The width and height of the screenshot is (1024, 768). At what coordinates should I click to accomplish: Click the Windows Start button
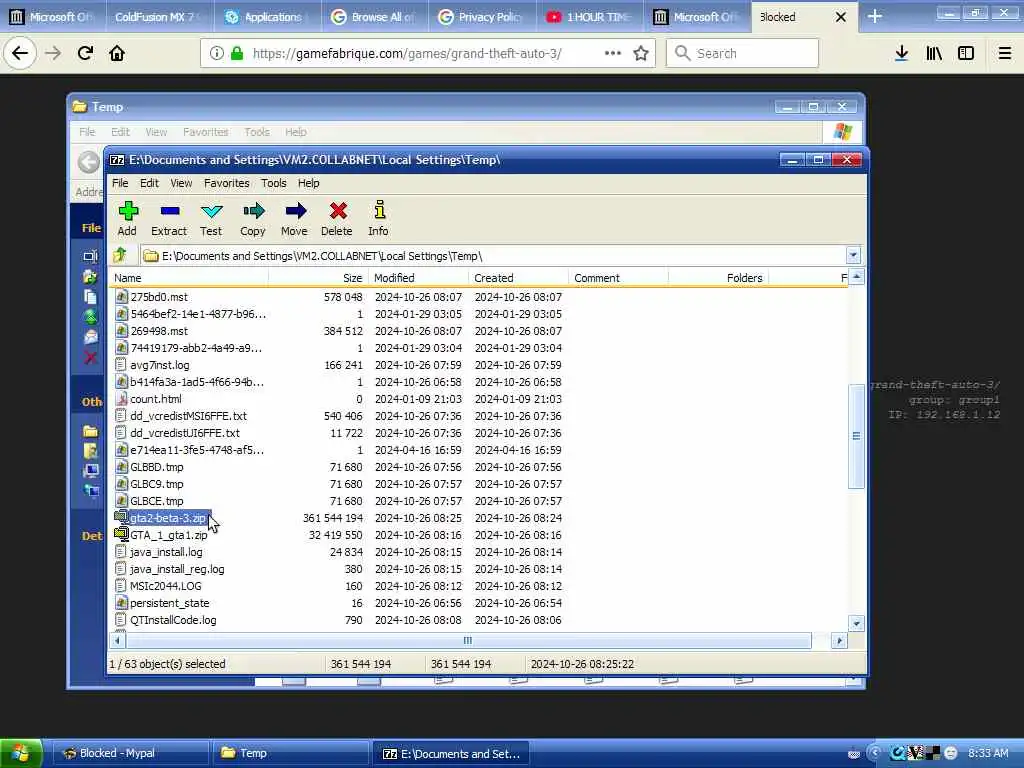point(21,753)
